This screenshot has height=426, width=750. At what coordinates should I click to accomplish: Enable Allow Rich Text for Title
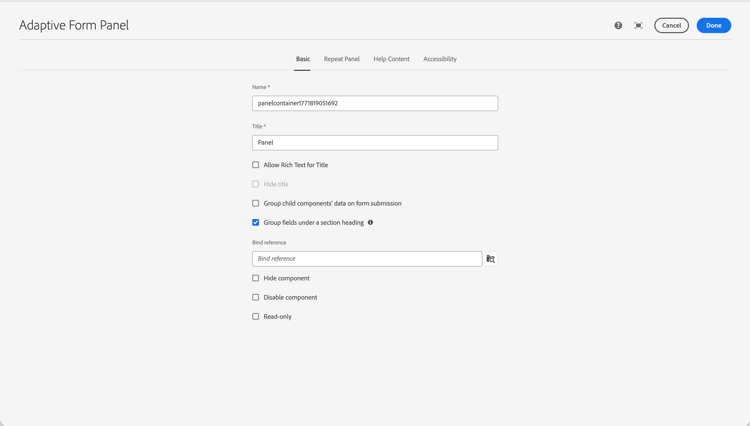(255, 165)
